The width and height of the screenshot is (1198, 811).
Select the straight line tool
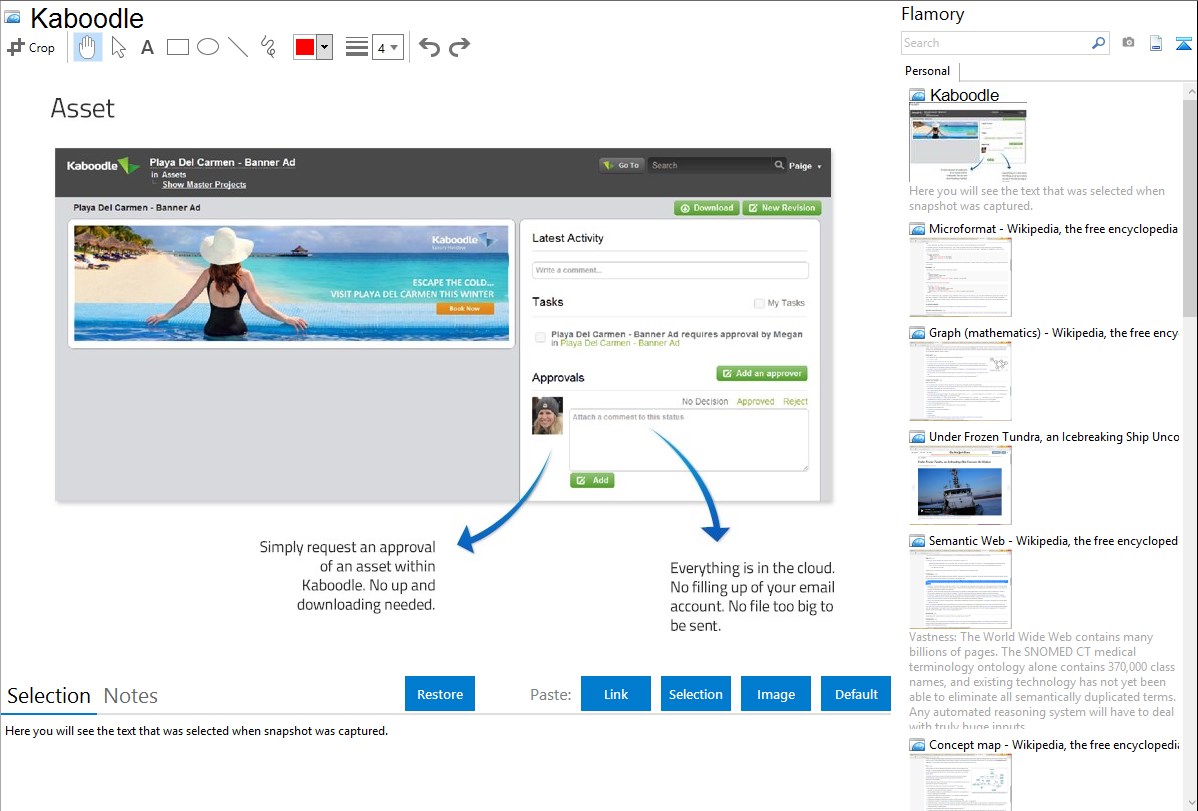click(238, 47)
